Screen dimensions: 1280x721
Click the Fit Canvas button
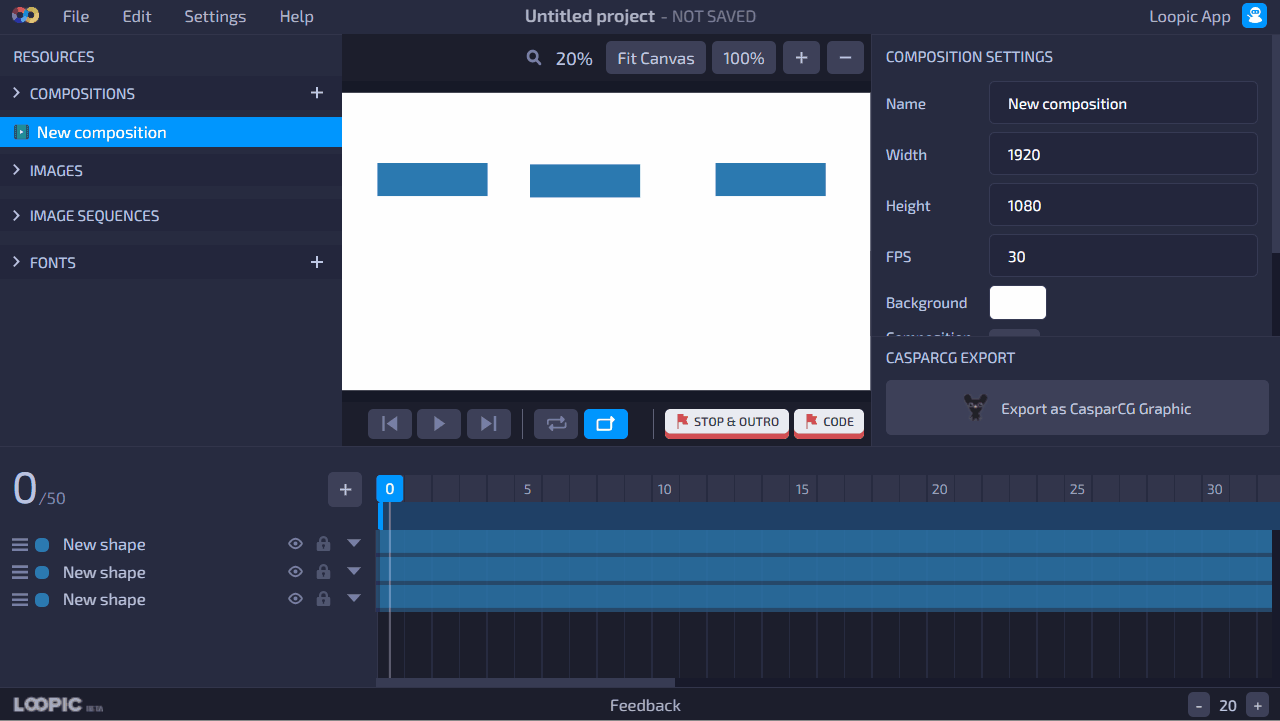(656, 58)
